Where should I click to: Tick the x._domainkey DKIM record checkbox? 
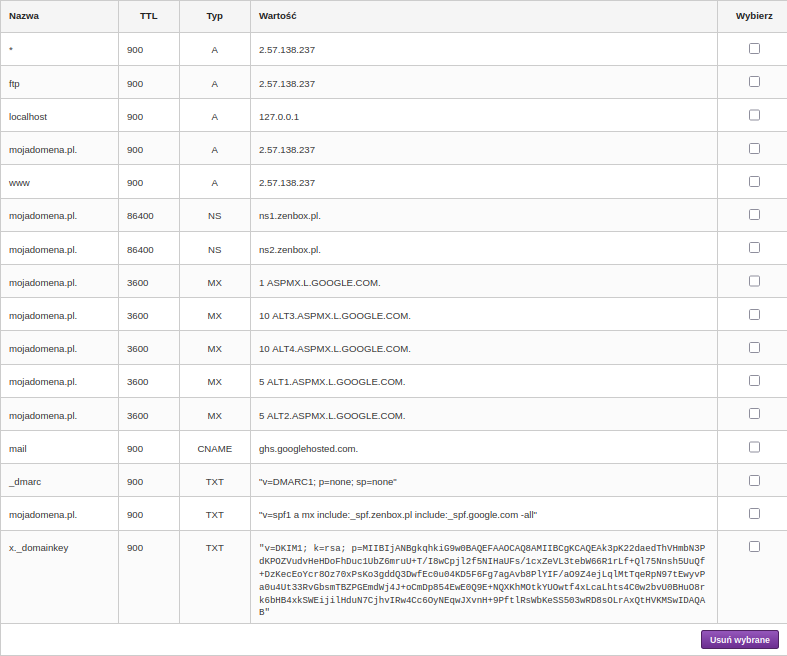754,546
